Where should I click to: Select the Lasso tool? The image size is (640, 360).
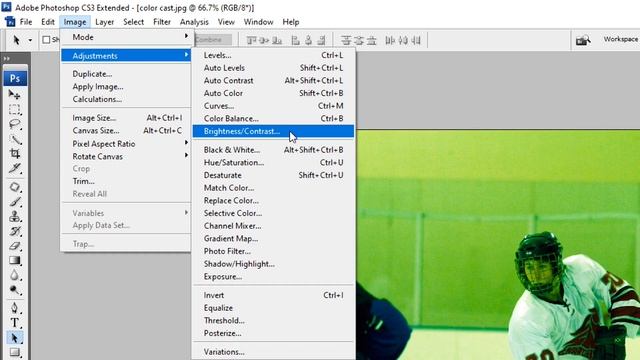point(14,124)
